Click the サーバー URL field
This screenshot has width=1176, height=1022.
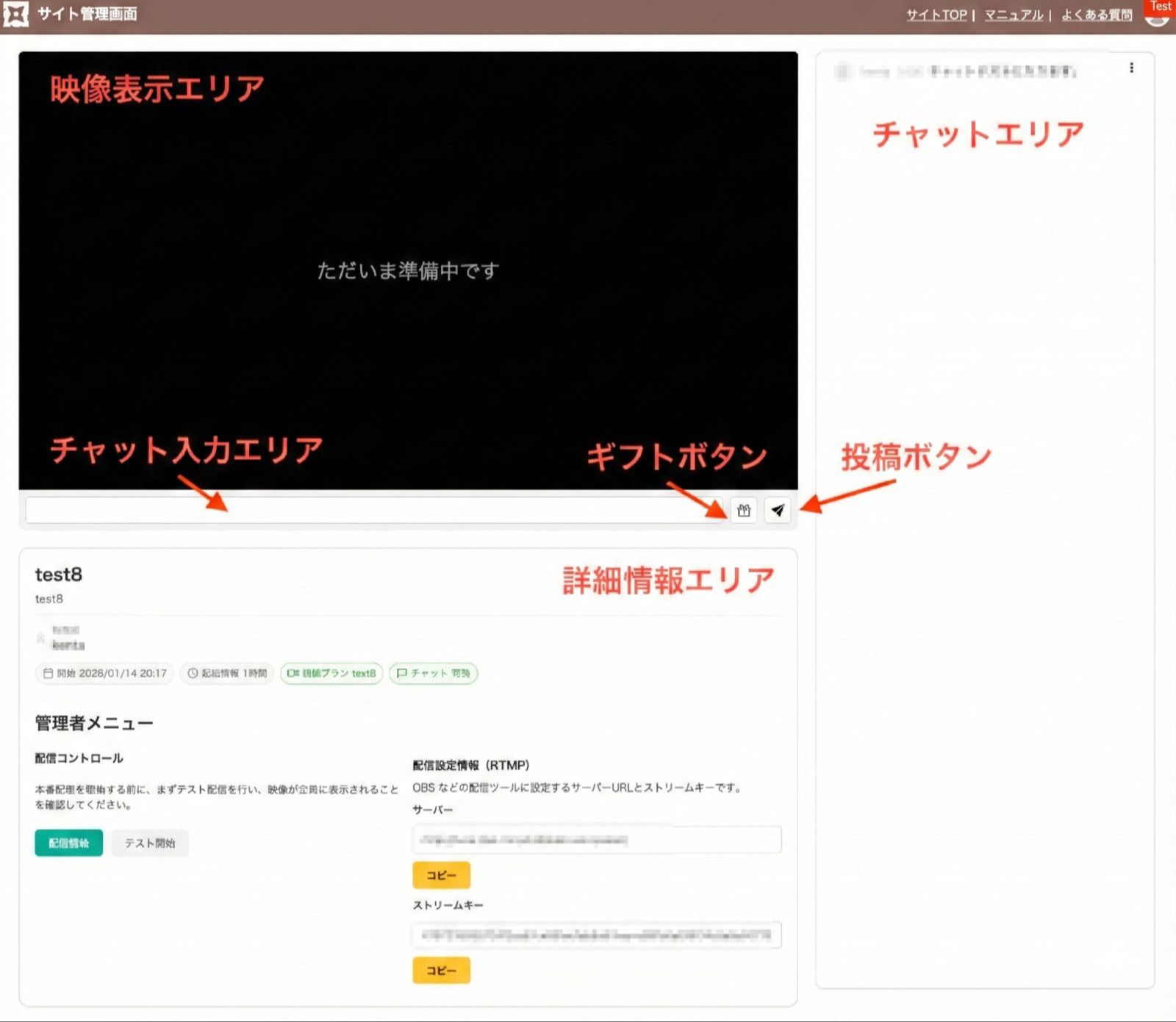[x=596, y=840]
